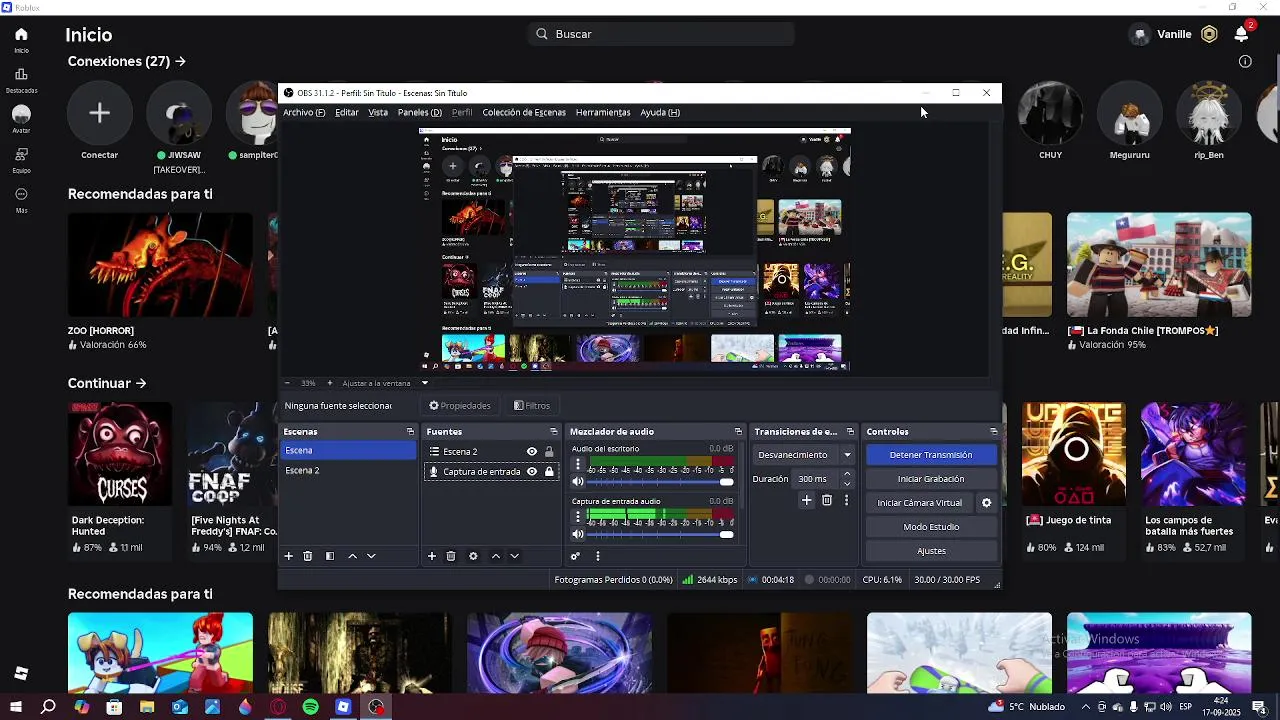Open Desvanecimiento transition dropdown
Viewport: 1280px width, 720px height.
point(805,455)
